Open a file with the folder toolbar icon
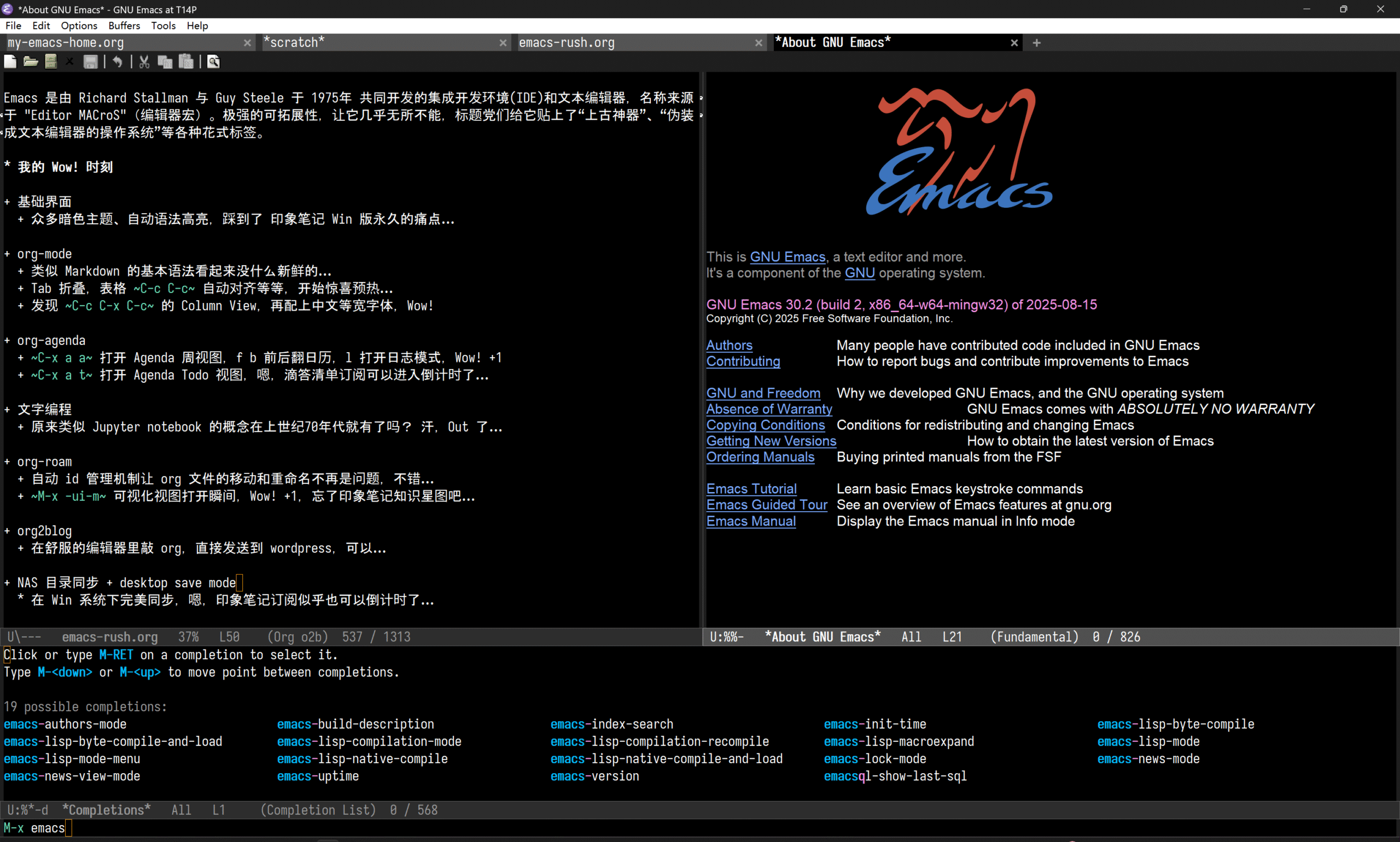Screen dimensions: 1400x842 (x=31, y=62)
